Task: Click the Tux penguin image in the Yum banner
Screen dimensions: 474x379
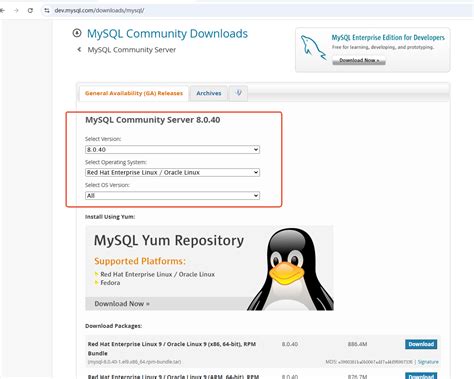Action: pyautogui.click(x=291, y=269)
